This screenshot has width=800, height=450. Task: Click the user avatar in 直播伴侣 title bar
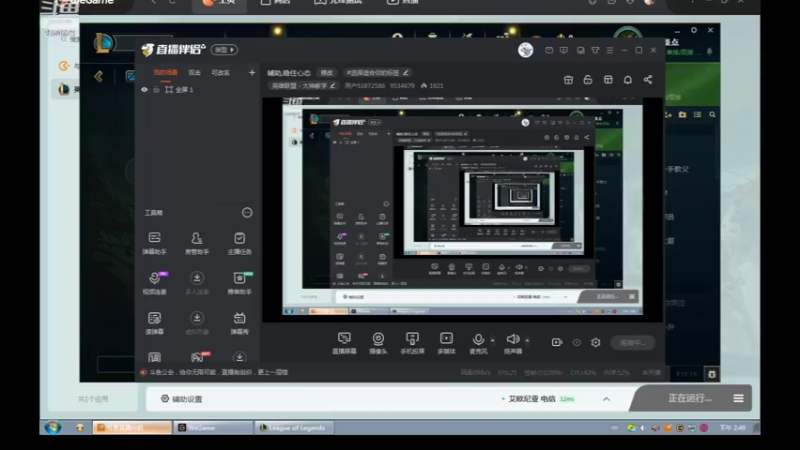coord(526,50)
